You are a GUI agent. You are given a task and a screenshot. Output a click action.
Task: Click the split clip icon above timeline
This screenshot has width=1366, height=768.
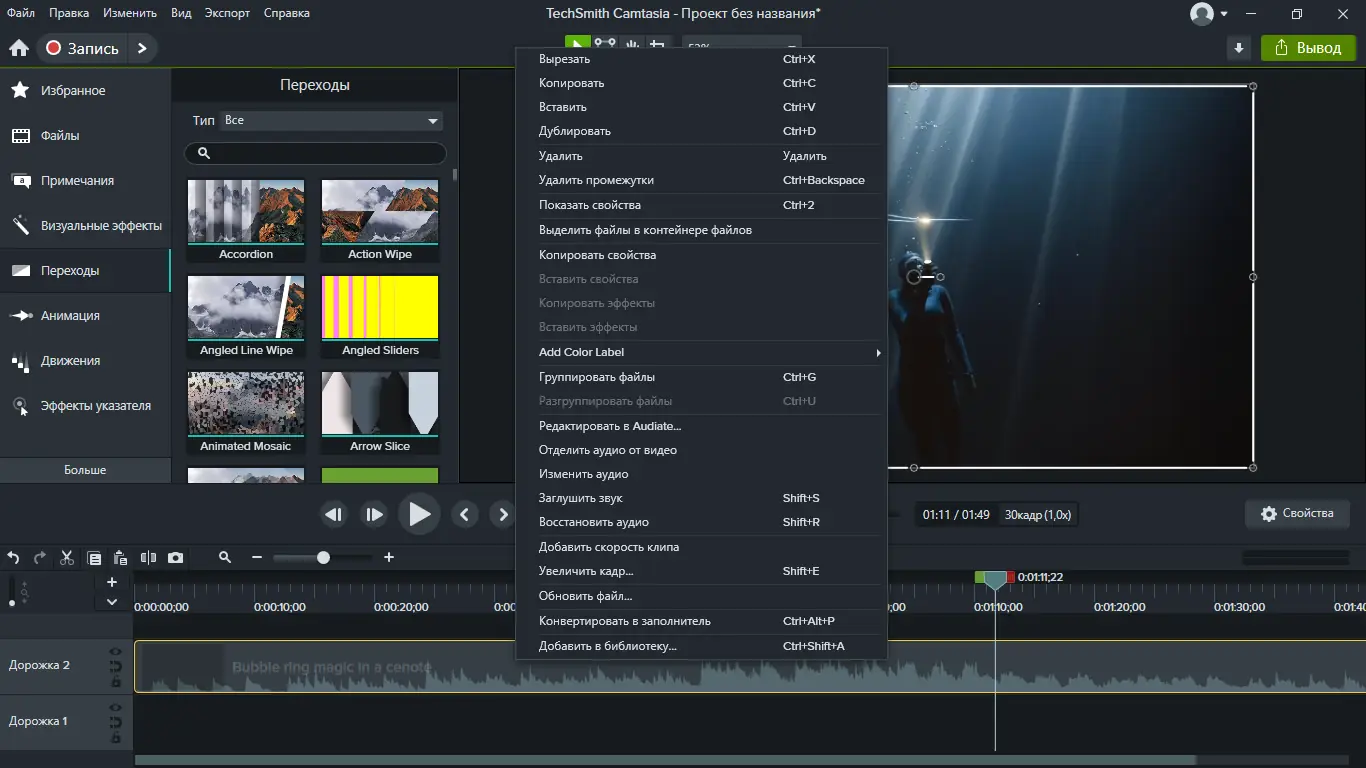tap(148, 557)
